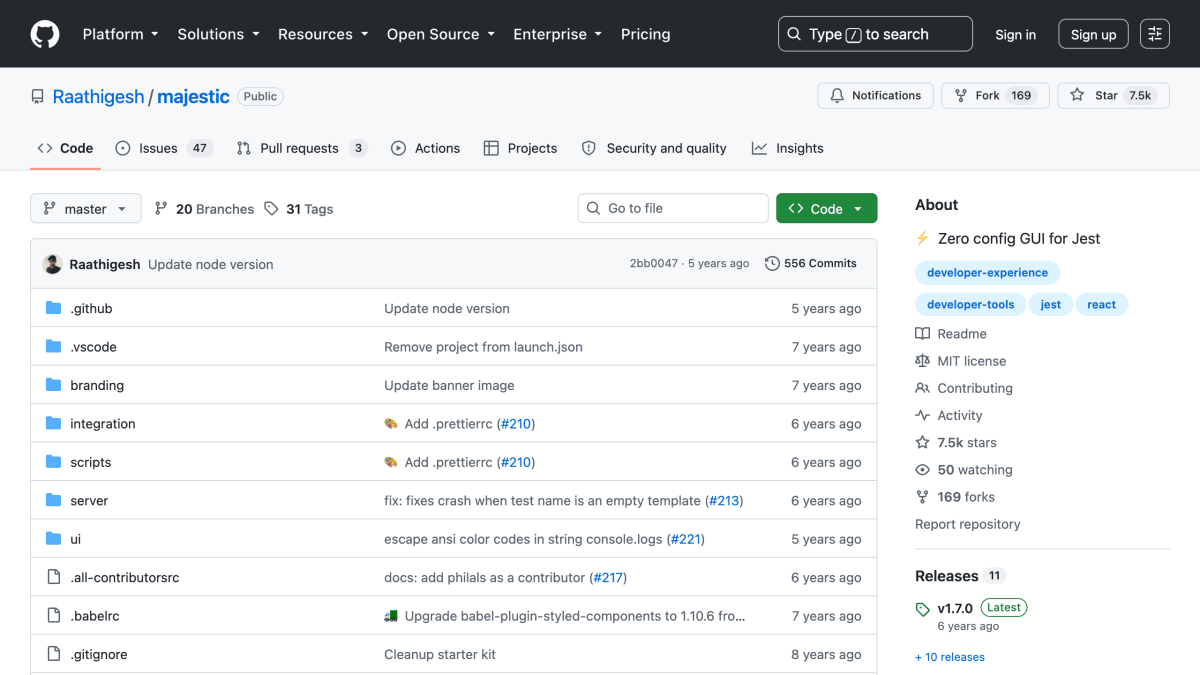The image size is (1200, 675).
Task: Click the Go to file field
Action: 673,208
